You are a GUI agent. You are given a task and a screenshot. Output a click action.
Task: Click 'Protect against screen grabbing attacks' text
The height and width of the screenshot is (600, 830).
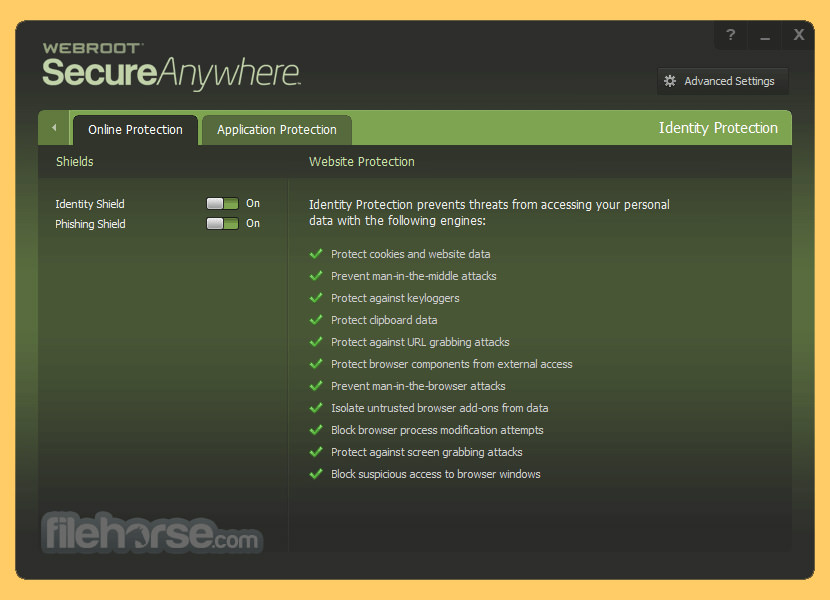[x=427, y=452]
